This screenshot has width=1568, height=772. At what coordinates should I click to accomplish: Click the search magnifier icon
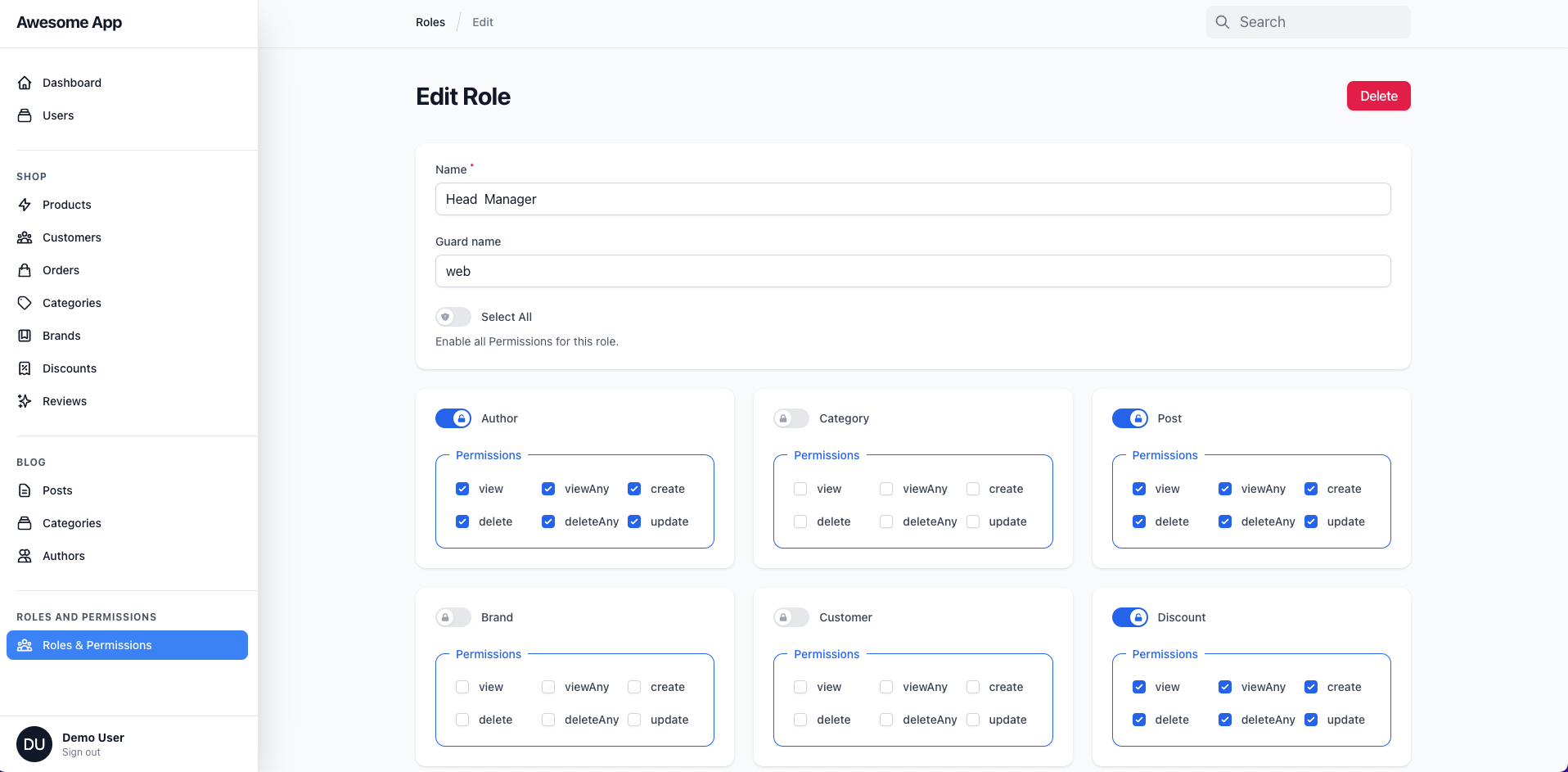point(1223,22)
